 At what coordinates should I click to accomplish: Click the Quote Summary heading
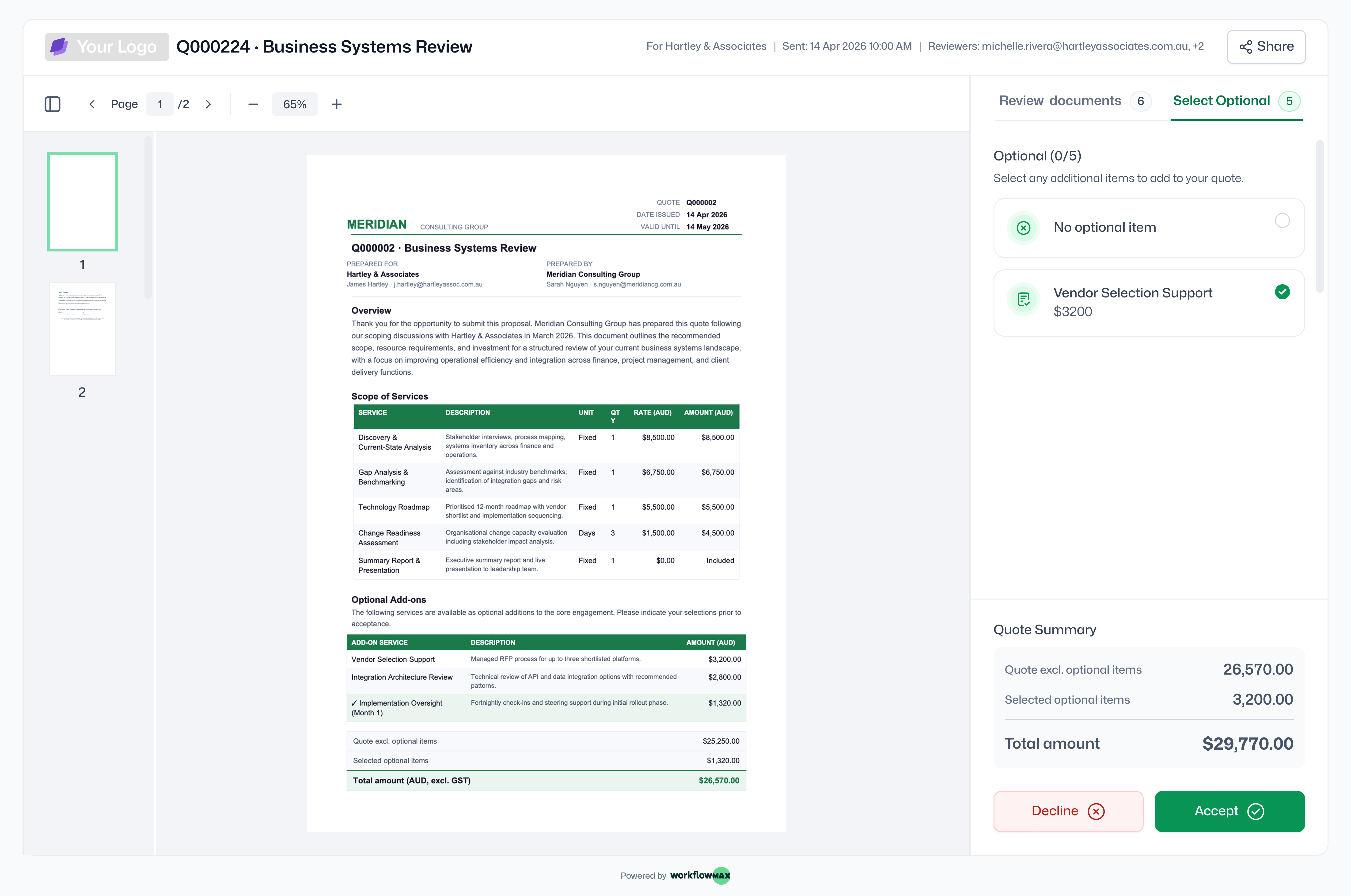pyautogui.click(x=1045, y=630)
